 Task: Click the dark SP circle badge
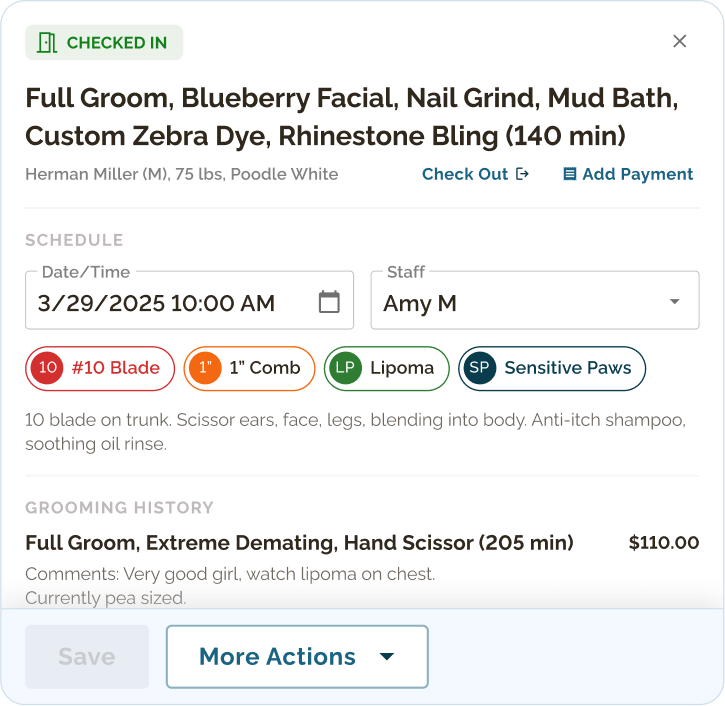(479, 368)
